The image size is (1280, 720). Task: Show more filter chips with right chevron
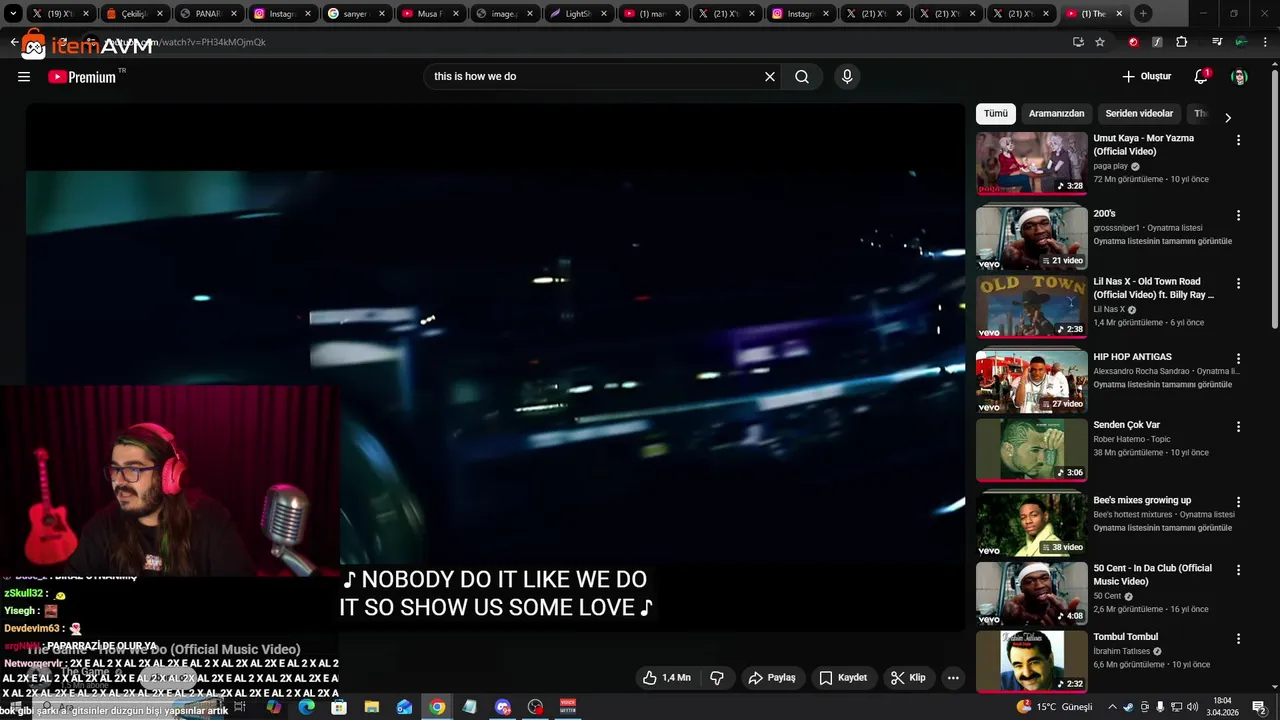pyautogui.click(x=1228, y=117)
